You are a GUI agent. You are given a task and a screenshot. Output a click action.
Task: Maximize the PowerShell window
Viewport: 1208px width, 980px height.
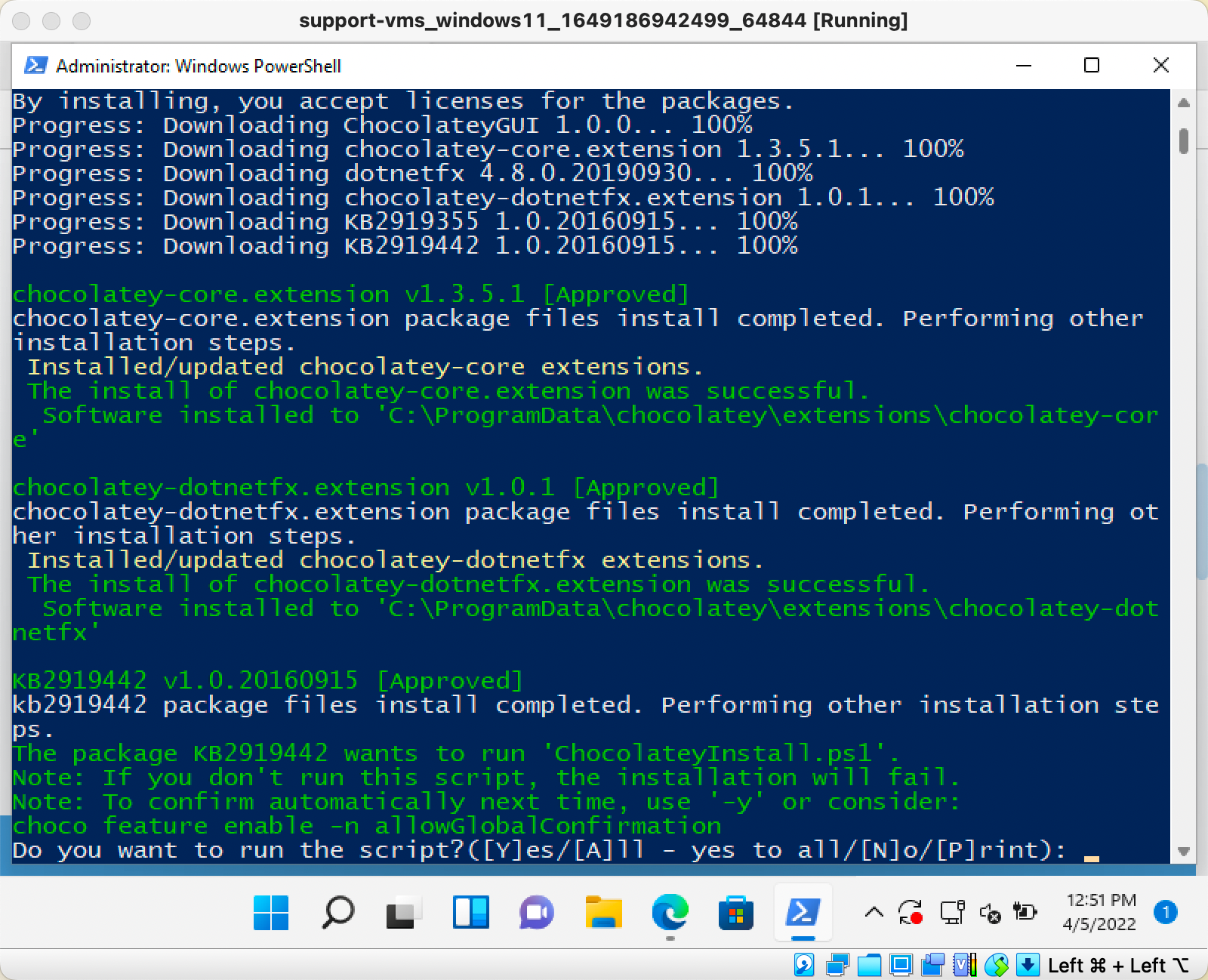click(x=1092, y=66)
